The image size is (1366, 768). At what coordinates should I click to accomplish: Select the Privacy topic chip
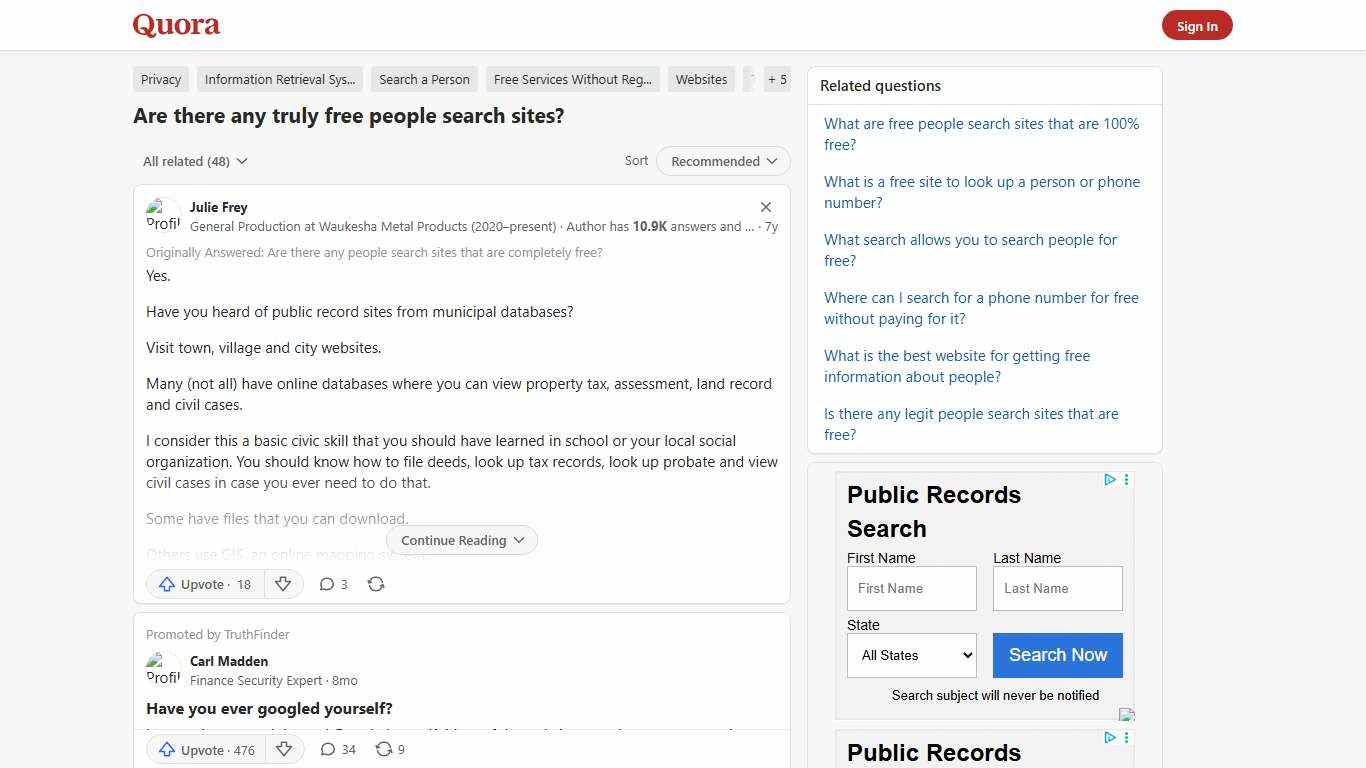[x=160, y=79]
